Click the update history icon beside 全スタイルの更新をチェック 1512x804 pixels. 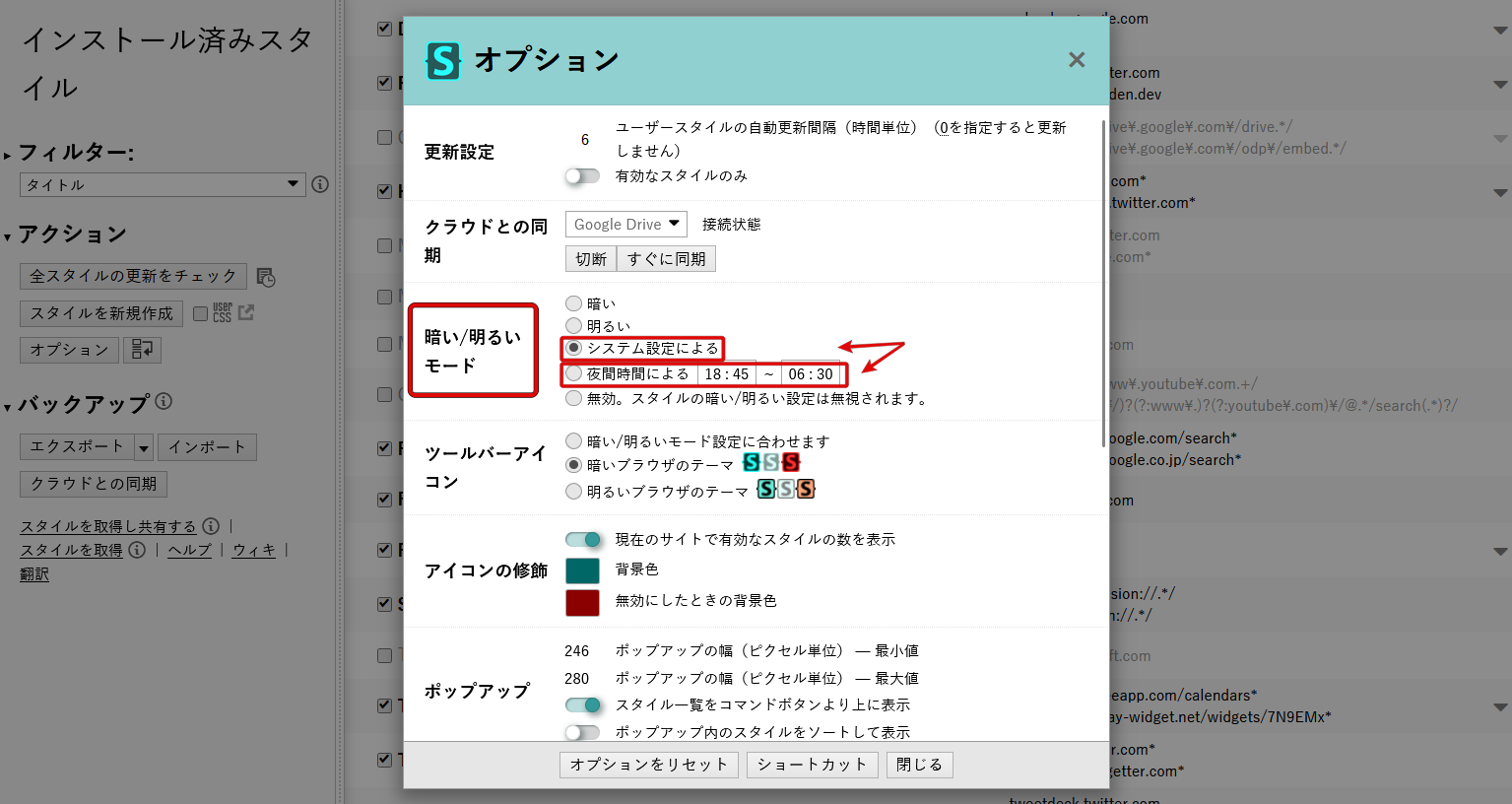click(266, 277)
